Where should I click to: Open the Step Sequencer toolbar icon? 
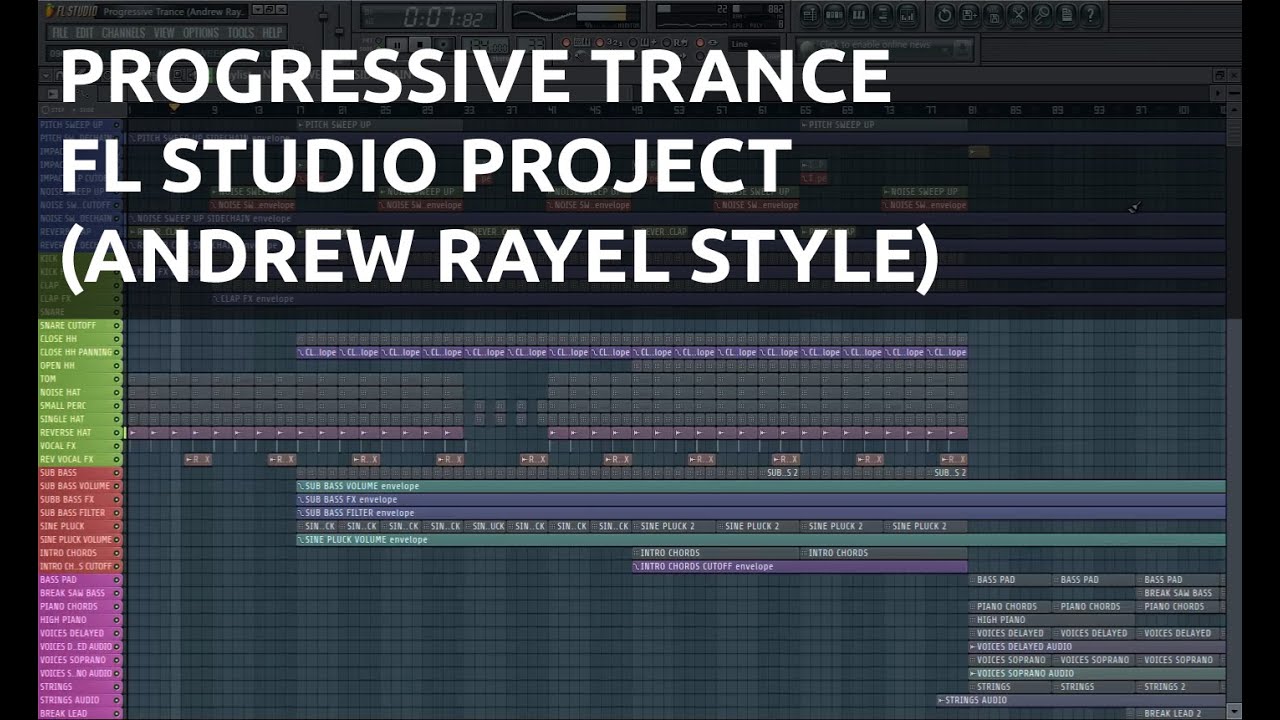coord(835,15)
